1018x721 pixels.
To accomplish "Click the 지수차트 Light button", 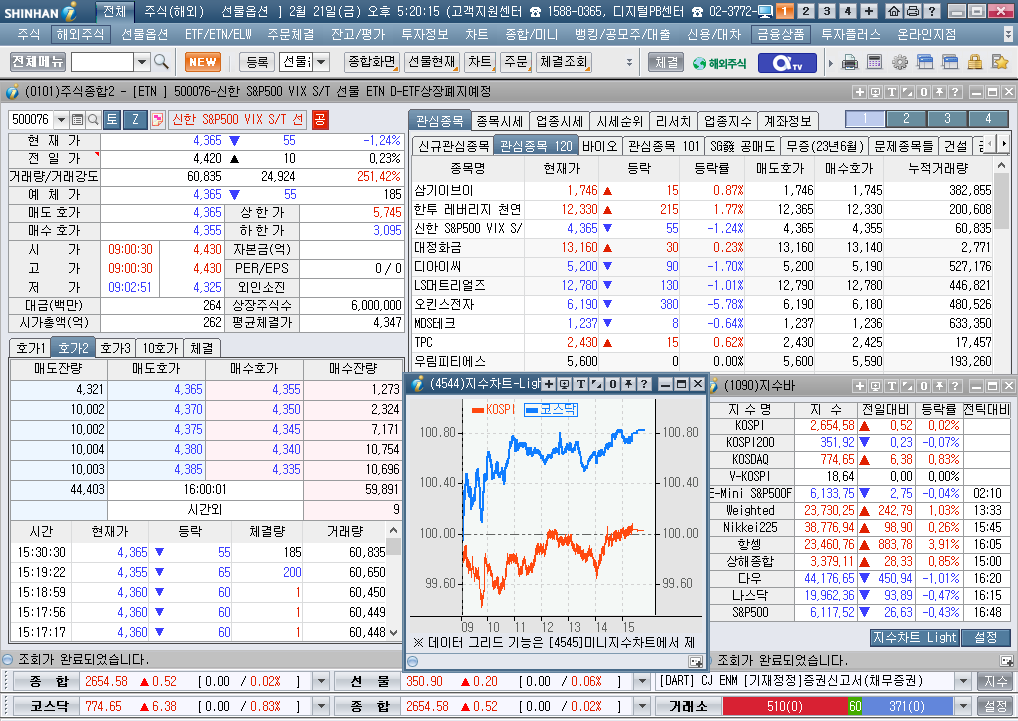I will click(x=914, y=637).
